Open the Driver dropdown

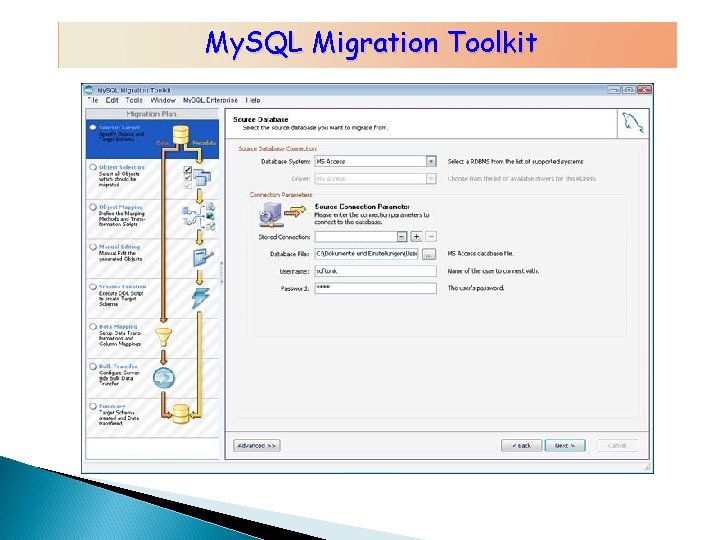(x=431, y=178)
